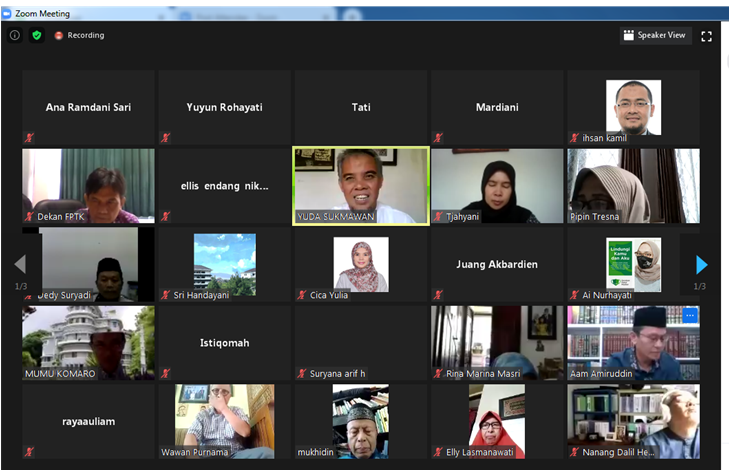730x471 pixels.
Task: Select Wawan Purnama video tile
Action: [x=224, y=422]
